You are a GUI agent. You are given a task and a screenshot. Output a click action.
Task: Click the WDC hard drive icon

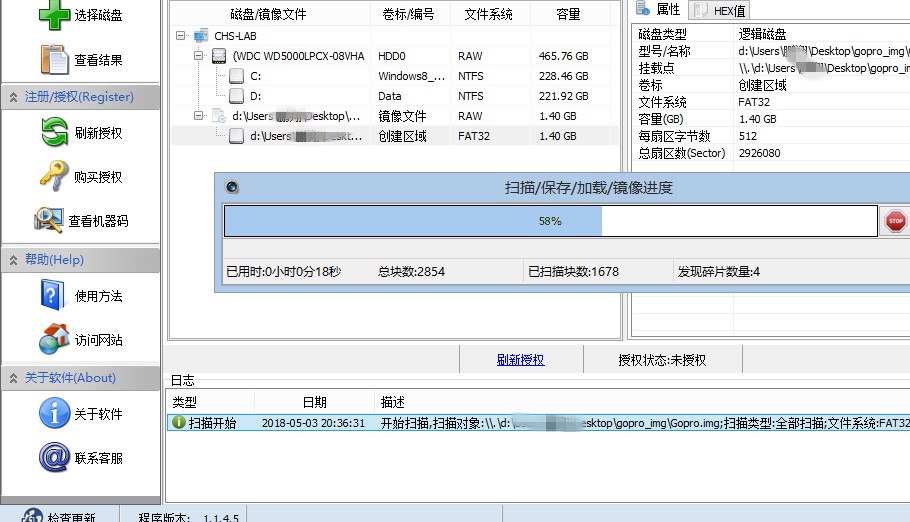pyautogui.click(x=219, y=56)
